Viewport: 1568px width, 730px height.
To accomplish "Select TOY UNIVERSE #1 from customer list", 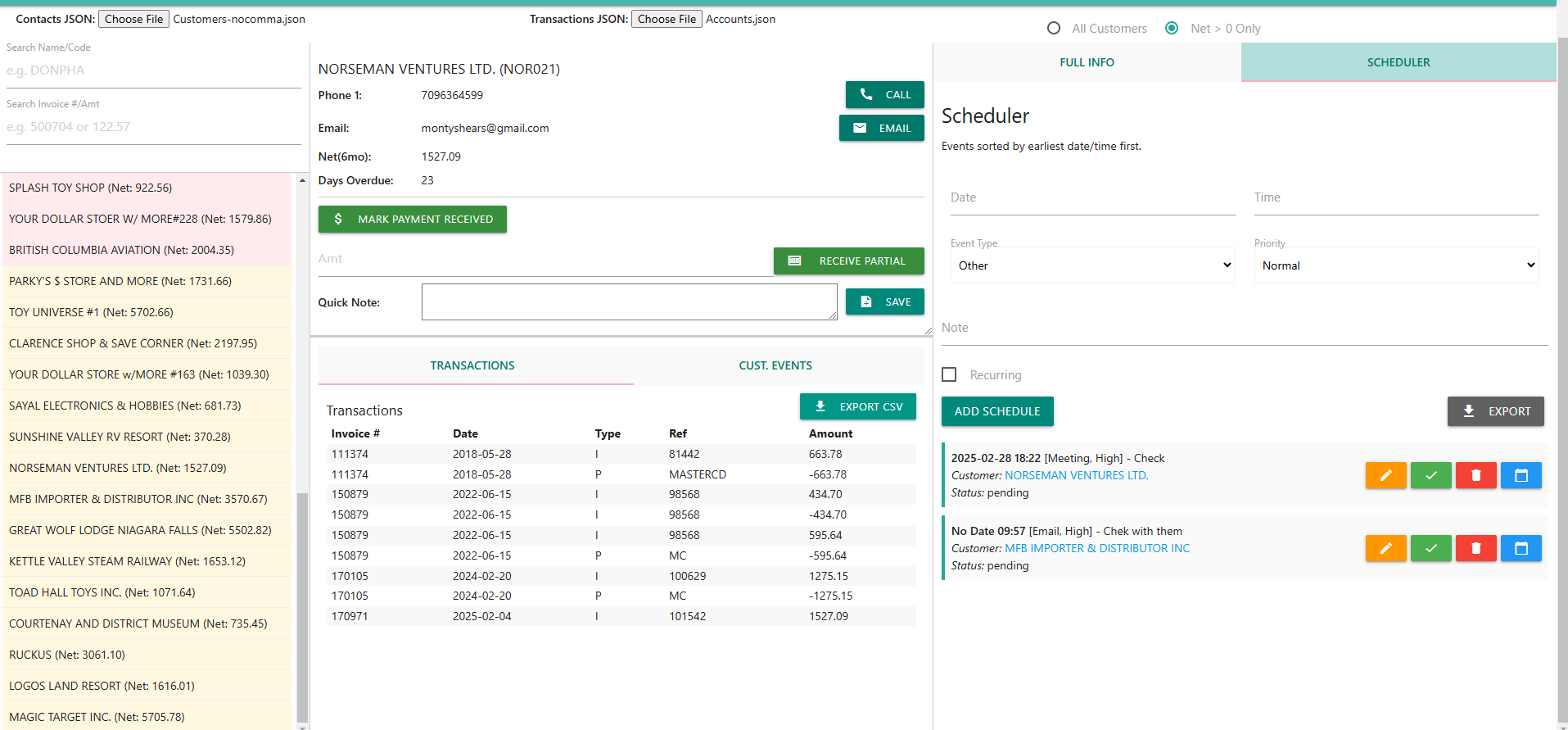I will 91,312.
